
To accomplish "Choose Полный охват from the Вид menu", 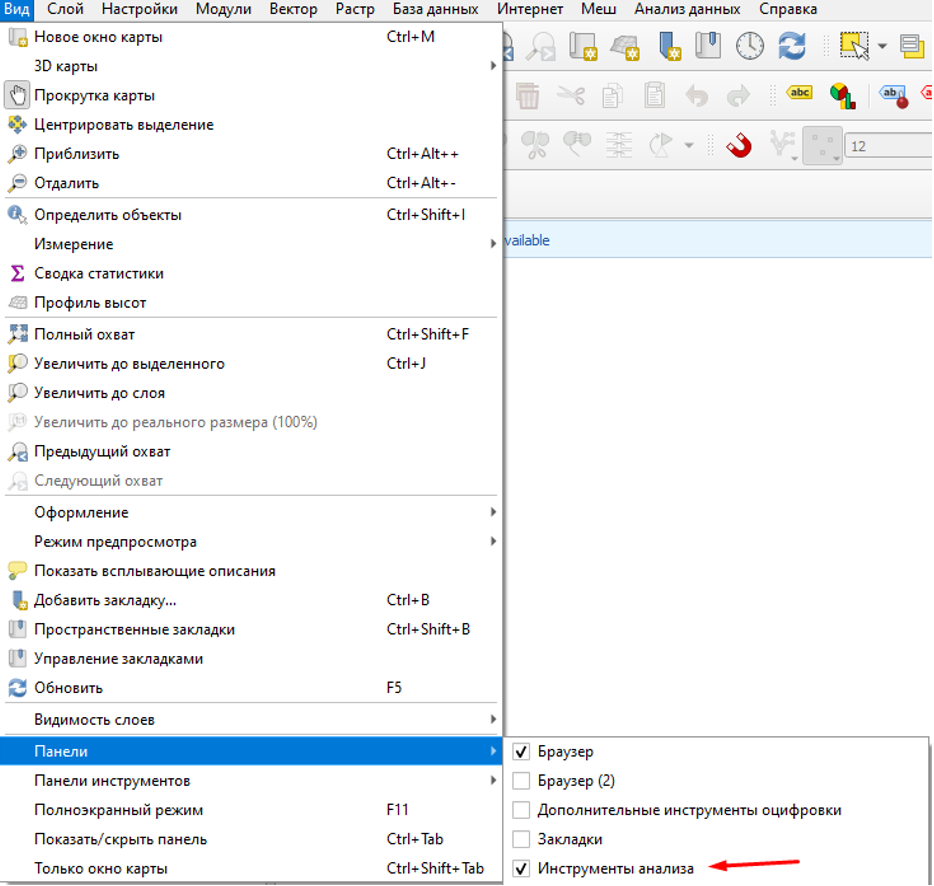I will pos(84,334).
